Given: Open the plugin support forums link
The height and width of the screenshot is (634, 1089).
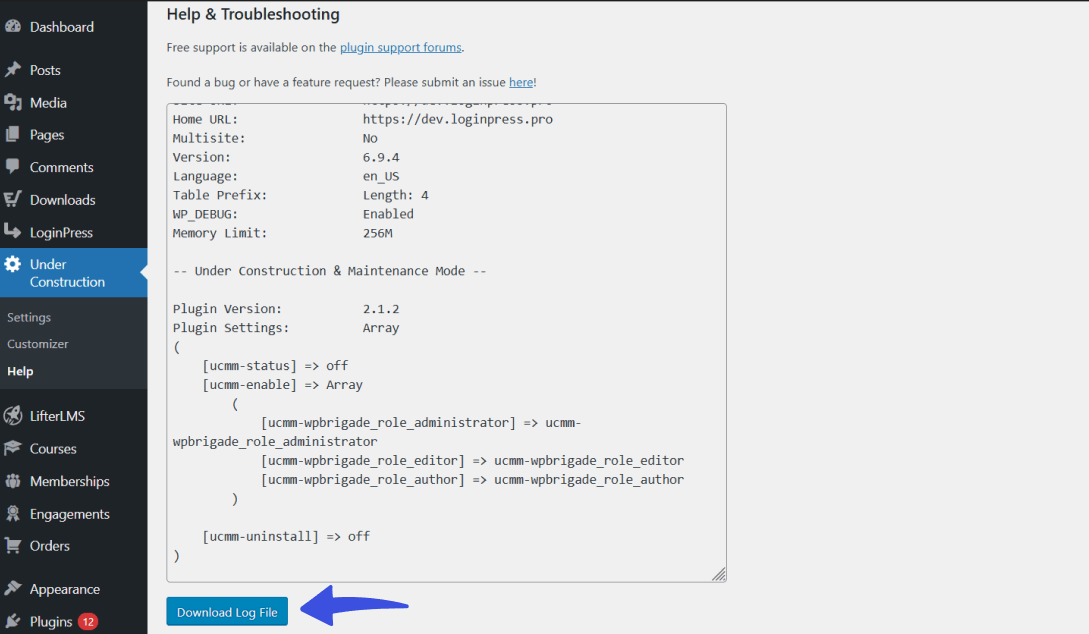Looking at the screenshot, I should [400, 47].
